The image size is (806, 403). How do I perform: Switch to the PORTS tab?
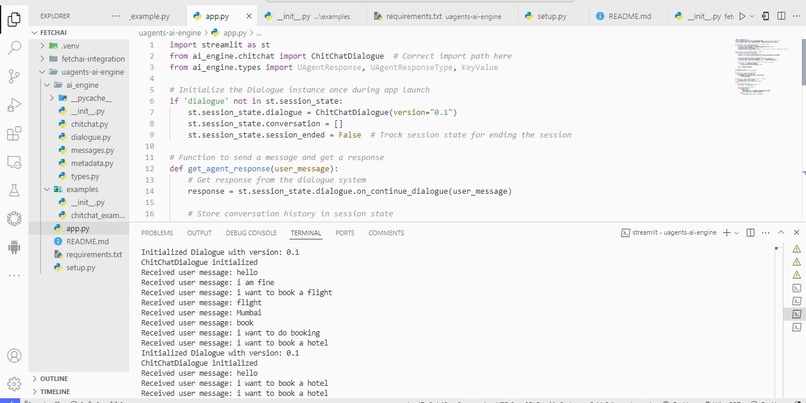345,233
